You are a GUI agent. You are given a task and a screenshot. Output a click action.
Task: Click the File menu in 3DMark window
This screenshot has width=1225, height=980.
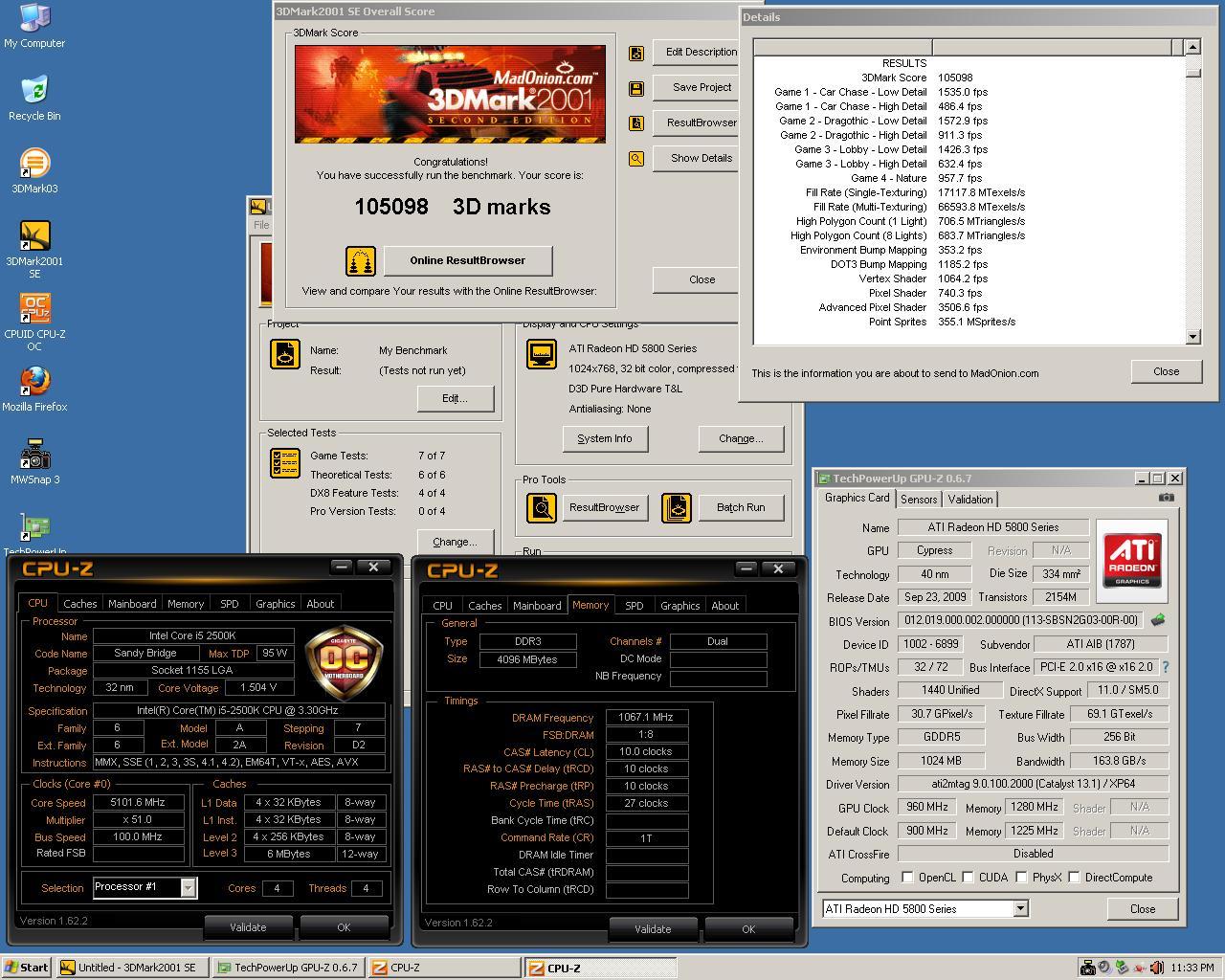(x=260, y=225)
